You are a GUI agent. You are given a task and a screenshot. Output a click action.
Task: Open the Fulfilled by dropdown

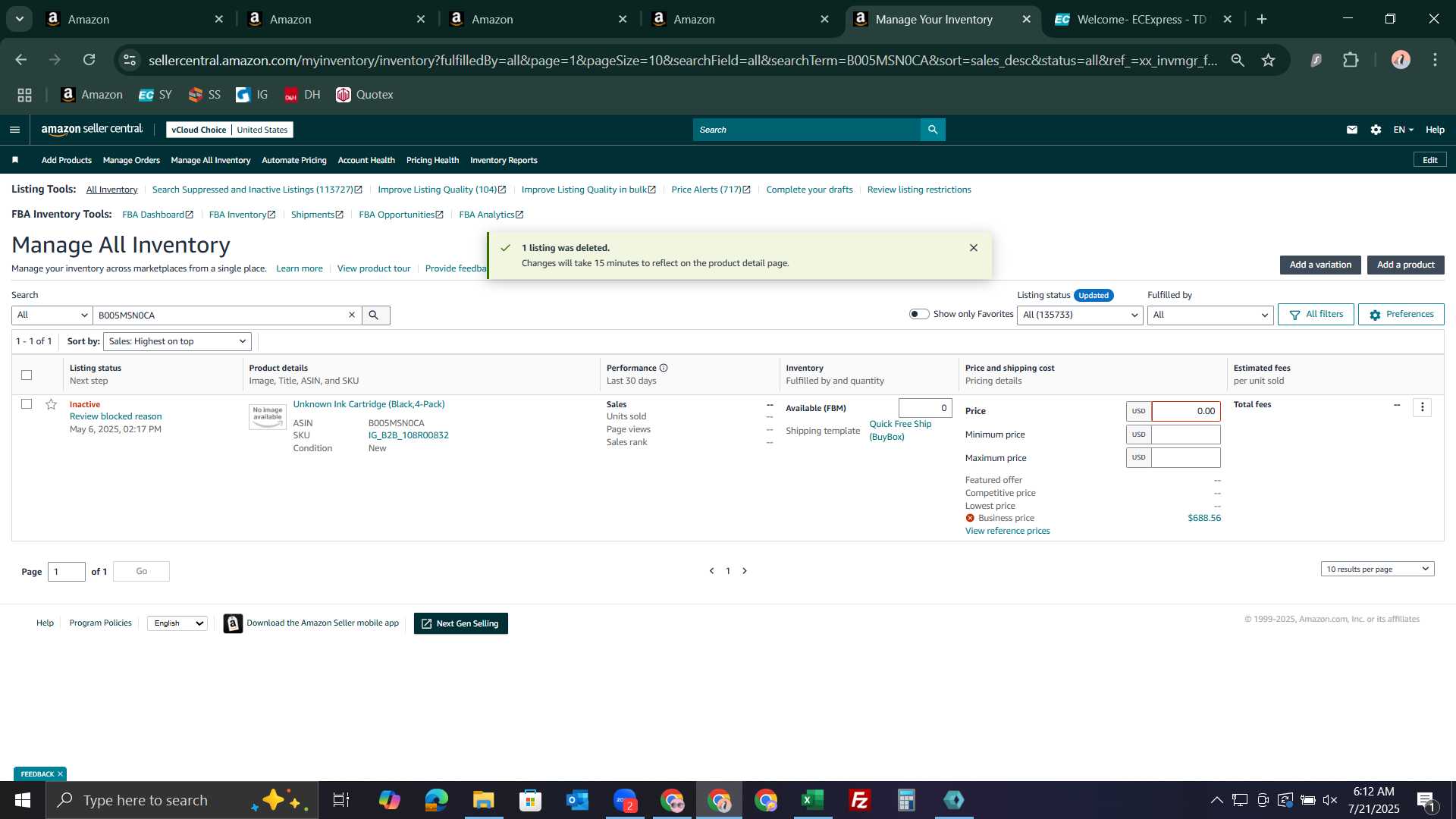[1210, 315]
